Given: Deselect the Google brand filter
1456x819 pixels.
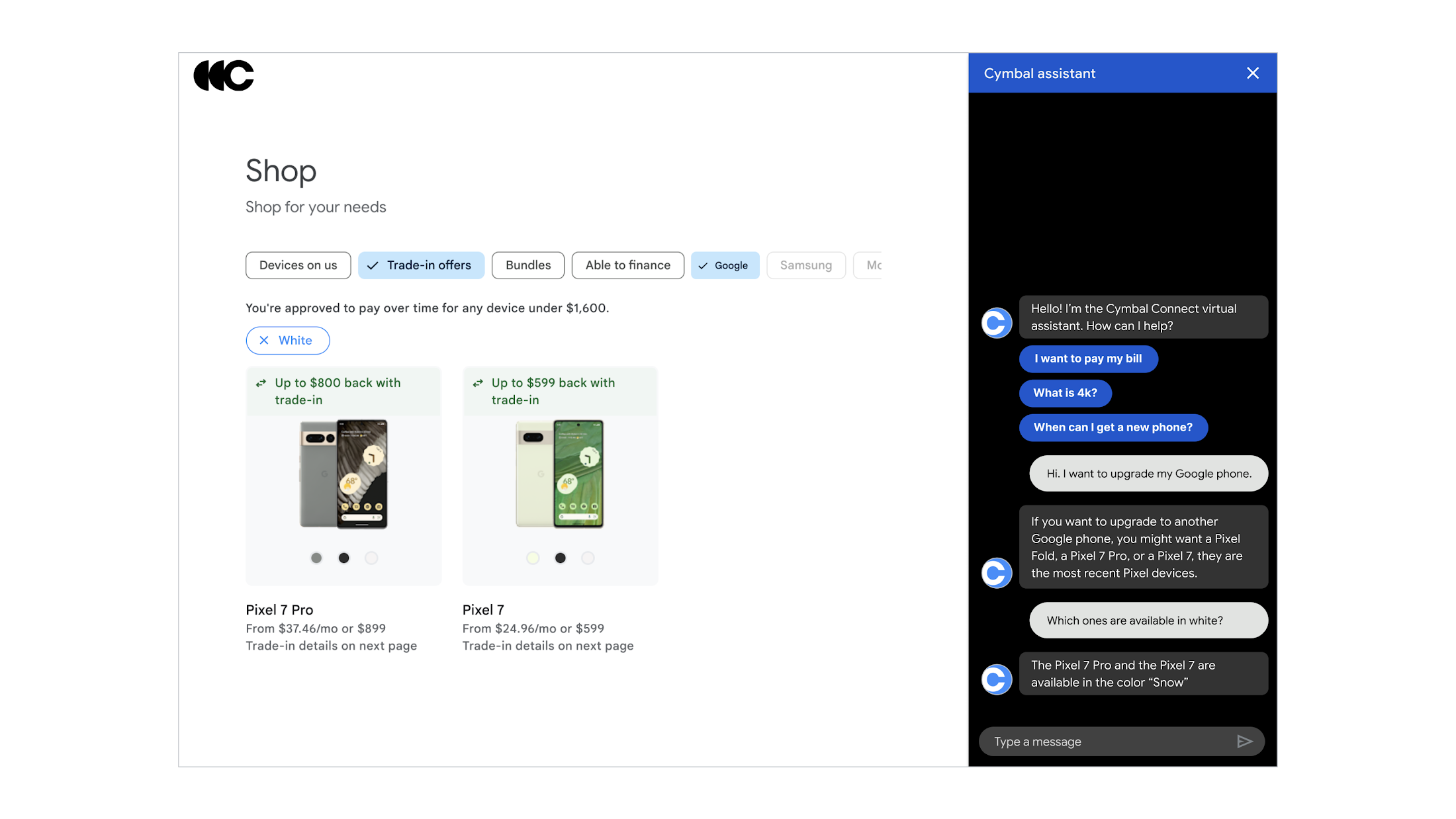Looking at the screenshot, I should [725, 265].
